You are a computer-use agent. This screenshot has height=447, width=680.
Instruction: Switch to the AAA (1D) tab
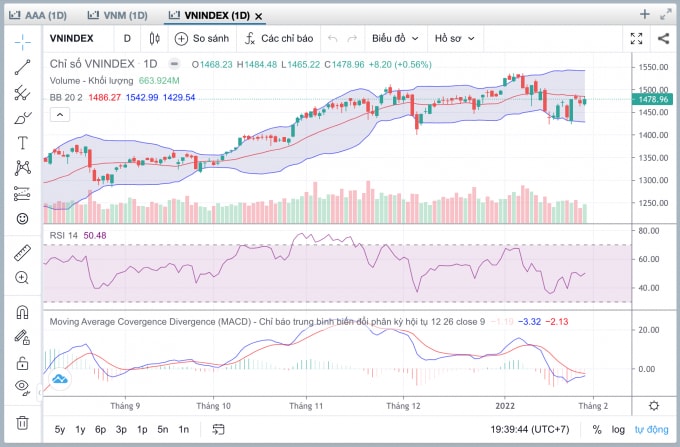(x=38, y=16)
